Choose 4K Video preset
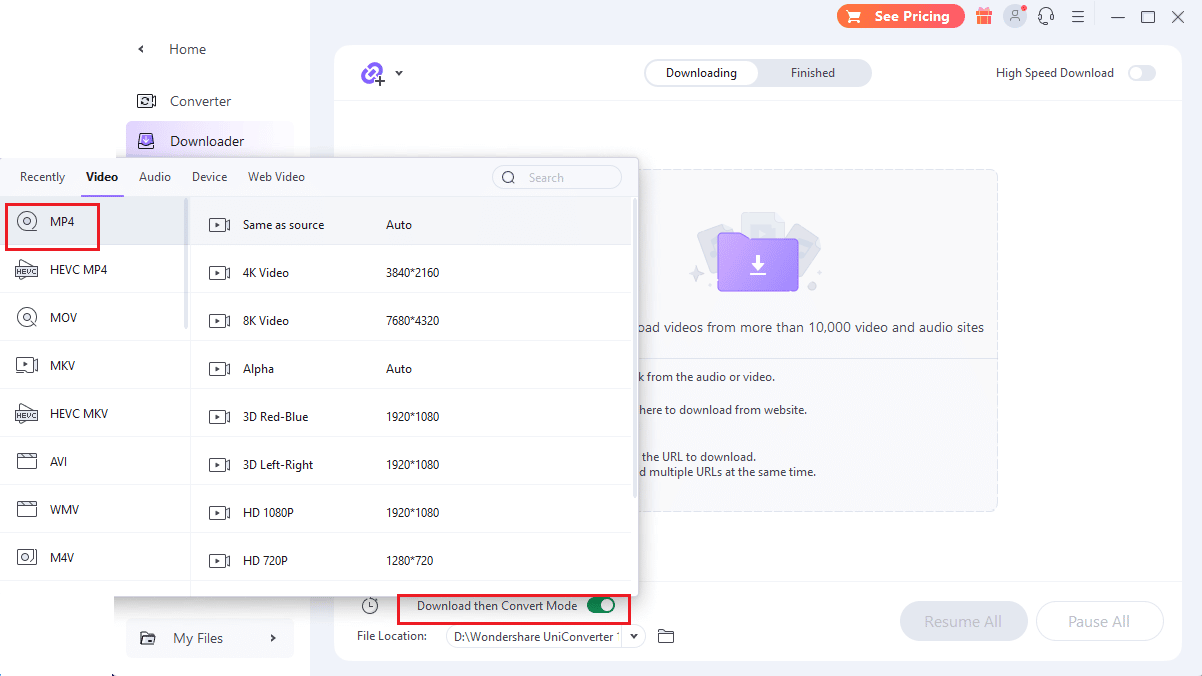This screenshot has width=1202, height=676. [x=410, y=273]
